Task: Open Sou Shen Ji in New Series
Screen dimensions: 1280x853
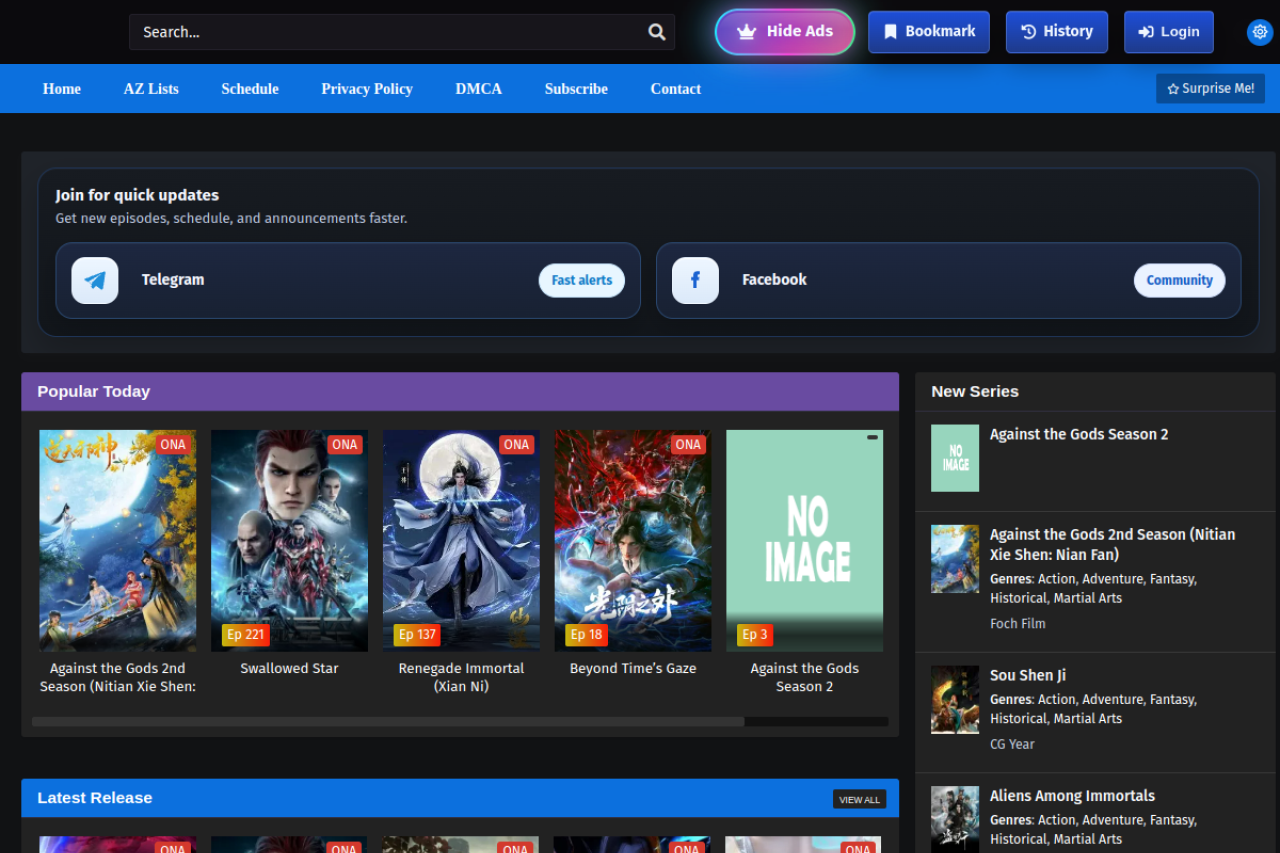Action: (1029, 675)
